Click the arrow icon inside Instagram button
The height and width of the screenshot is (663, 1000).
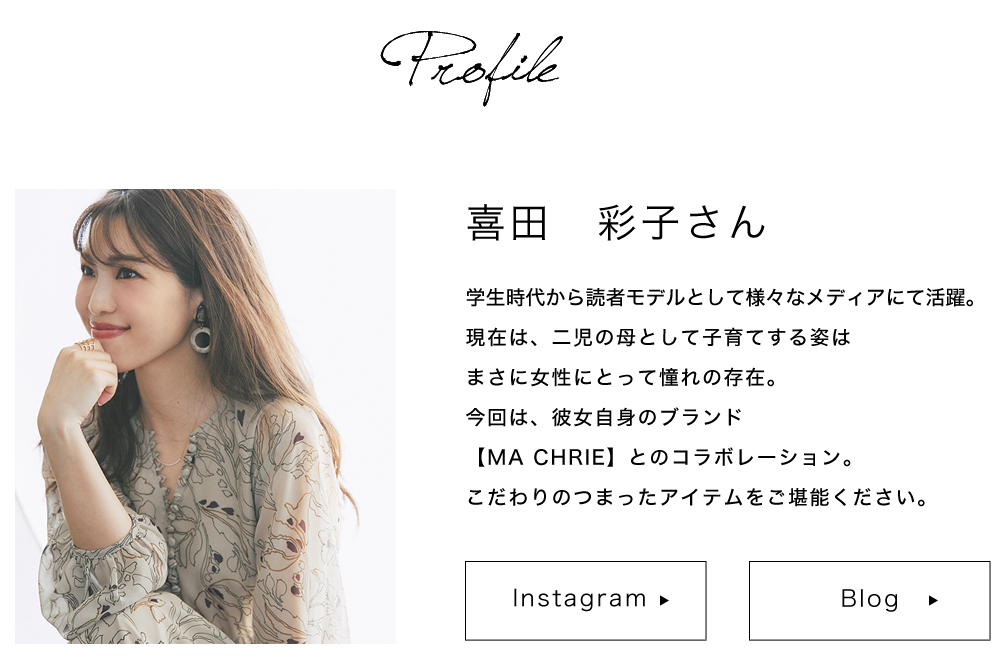point(664,601)
